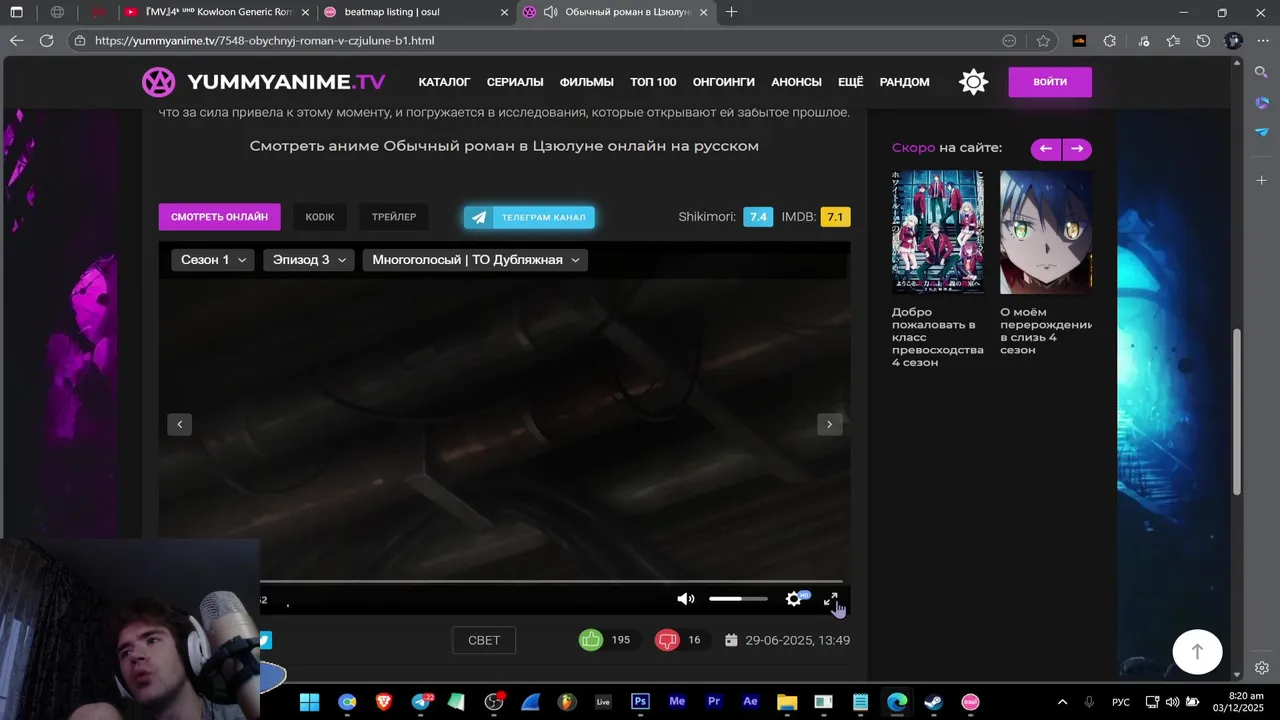Image resolution: width=1280 pixels, height=720 pixels.
Task: Click the calendar icon beside 29-06-2025
Action: (731, 640)
